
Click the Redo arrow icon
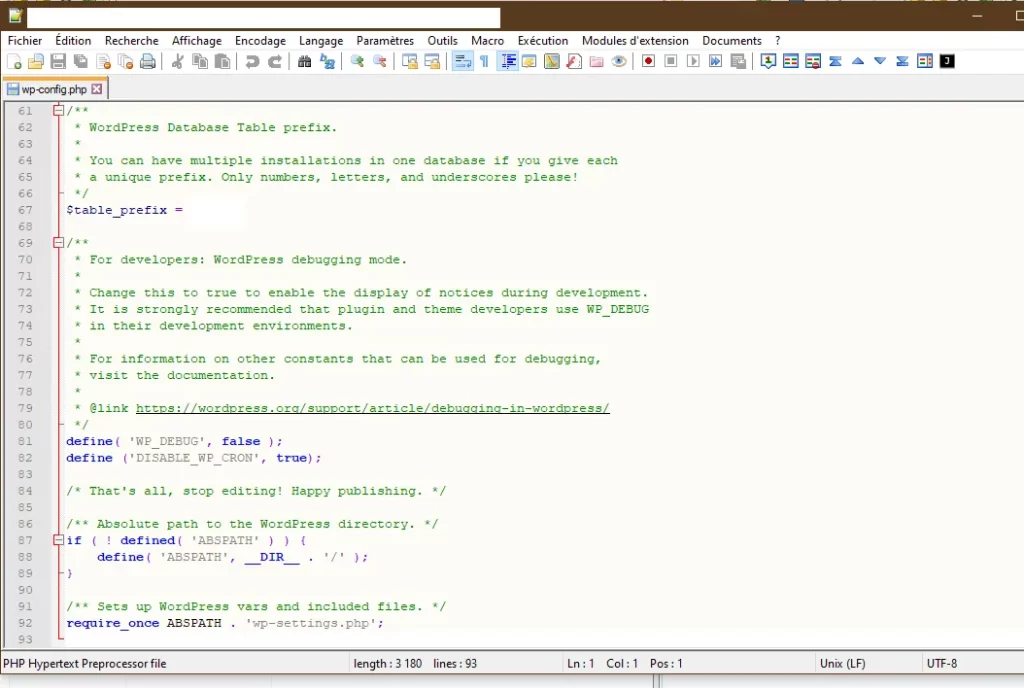[275, 61]
